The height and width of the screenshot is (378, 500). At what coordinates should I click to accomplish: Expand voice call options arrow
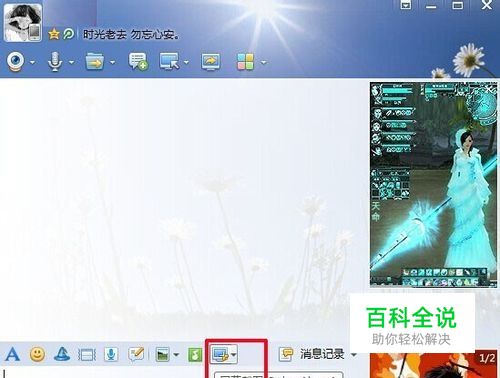(x=71, y=62)
